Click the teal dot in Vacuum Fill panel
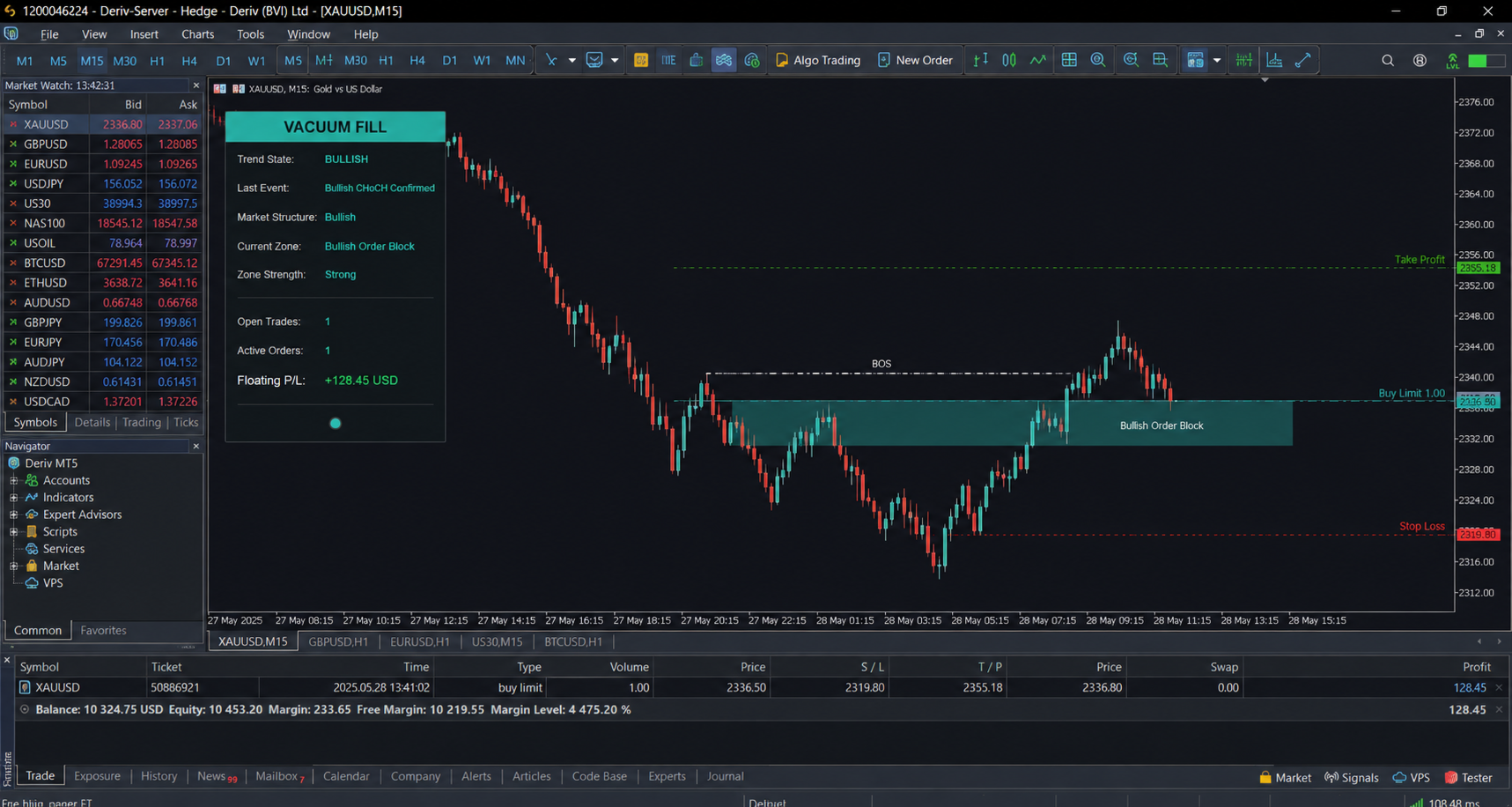 tap(336, 424)
